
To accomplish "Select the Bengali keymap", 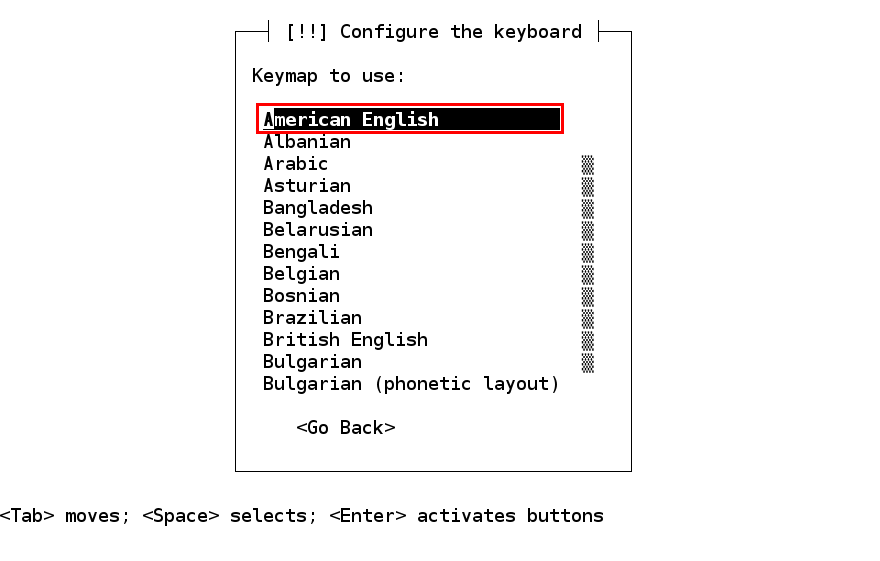I will tap(301, 252).
